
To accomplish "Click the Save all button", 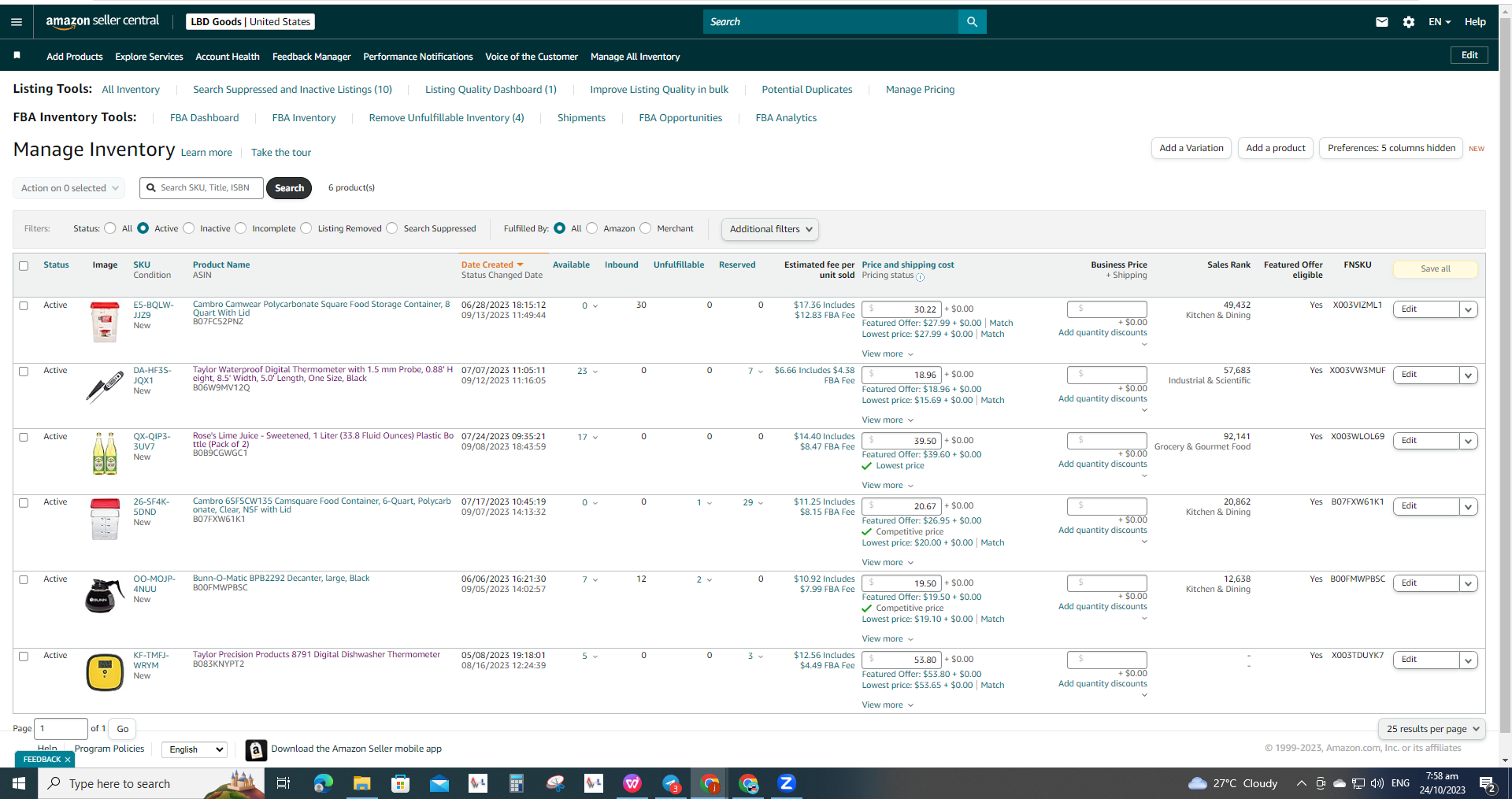I will (1436, 269).
